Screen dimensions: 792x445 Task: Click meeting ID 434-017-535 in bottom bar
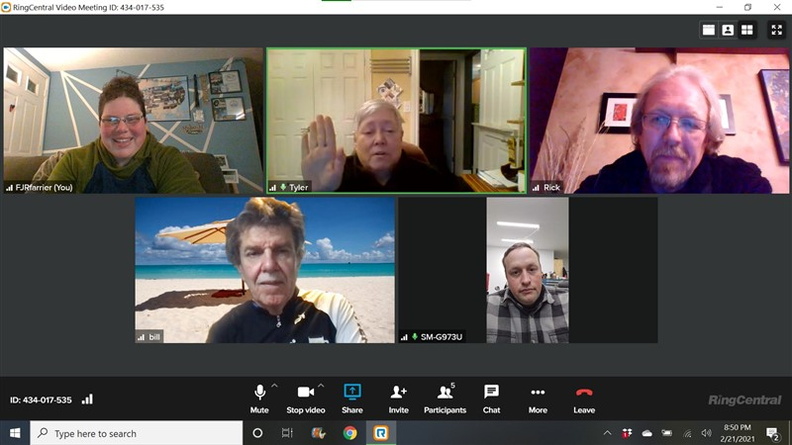41,400
